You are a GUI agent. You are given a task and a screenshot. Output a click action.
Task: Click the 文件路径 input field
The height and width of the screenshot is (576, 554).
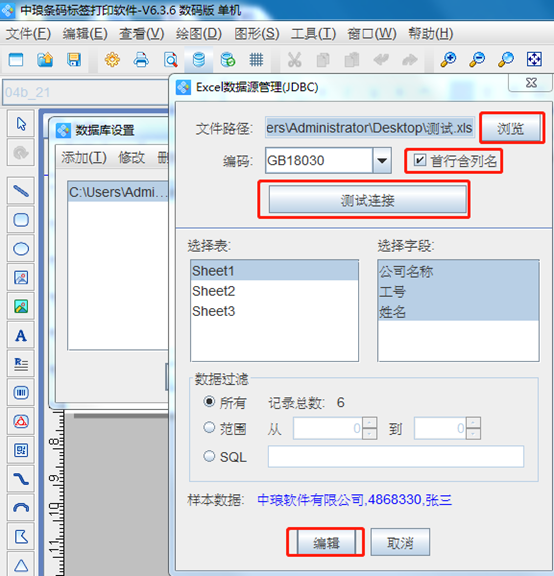tap(370, 127)
